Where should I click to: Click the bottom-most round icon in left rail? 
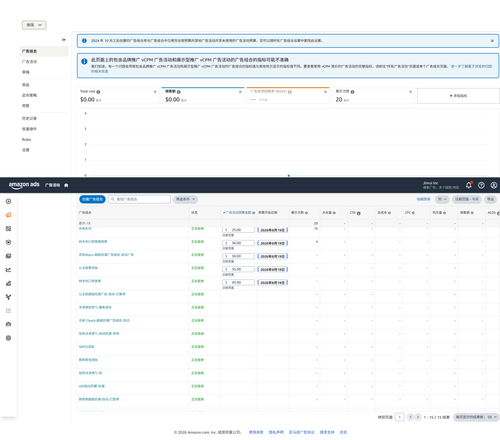point(8,338)
